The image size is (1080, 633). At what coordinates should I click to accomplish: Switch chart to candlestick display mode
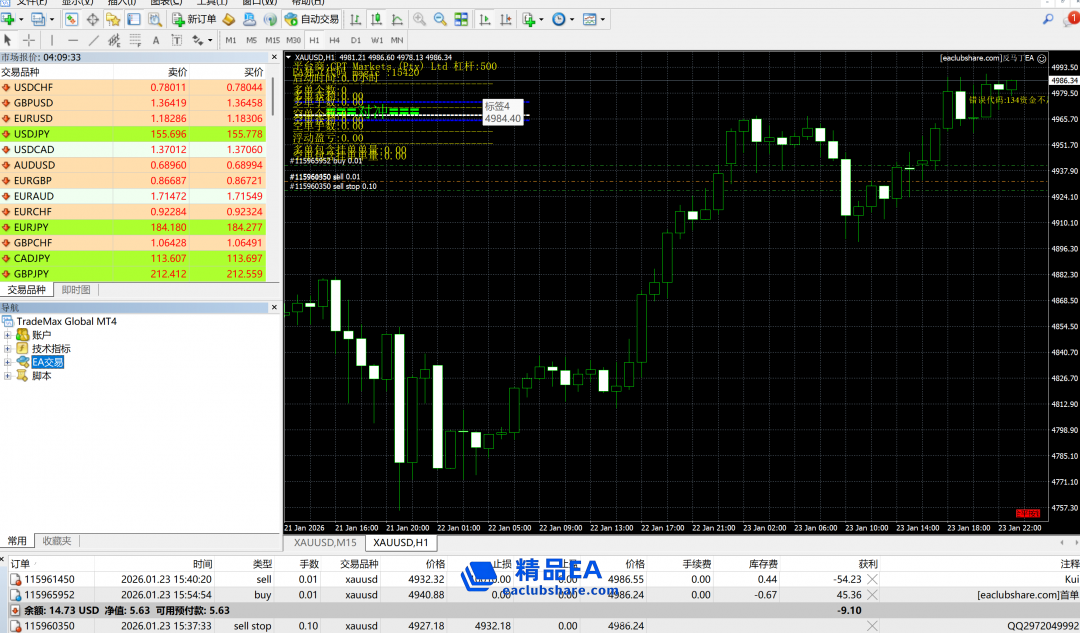click(x=377, y=19)
